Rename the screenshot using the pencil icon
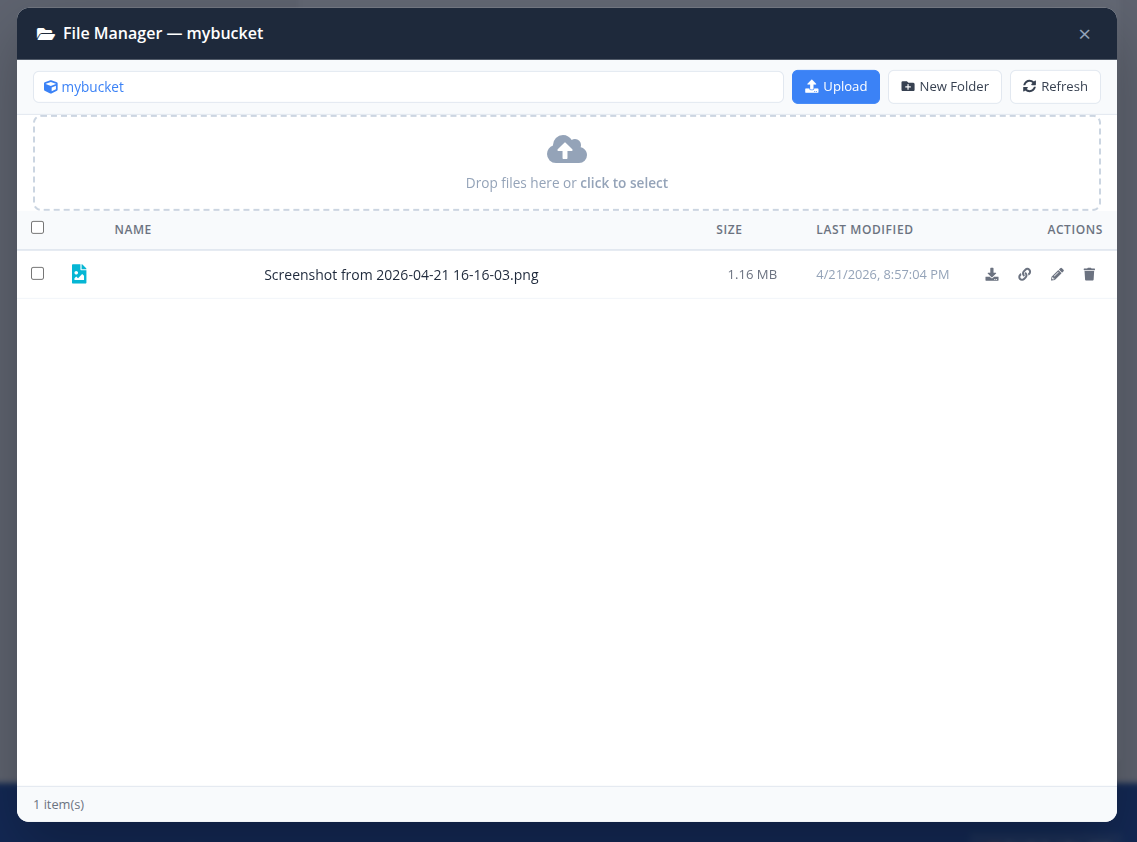 (x=1057, y=274)
